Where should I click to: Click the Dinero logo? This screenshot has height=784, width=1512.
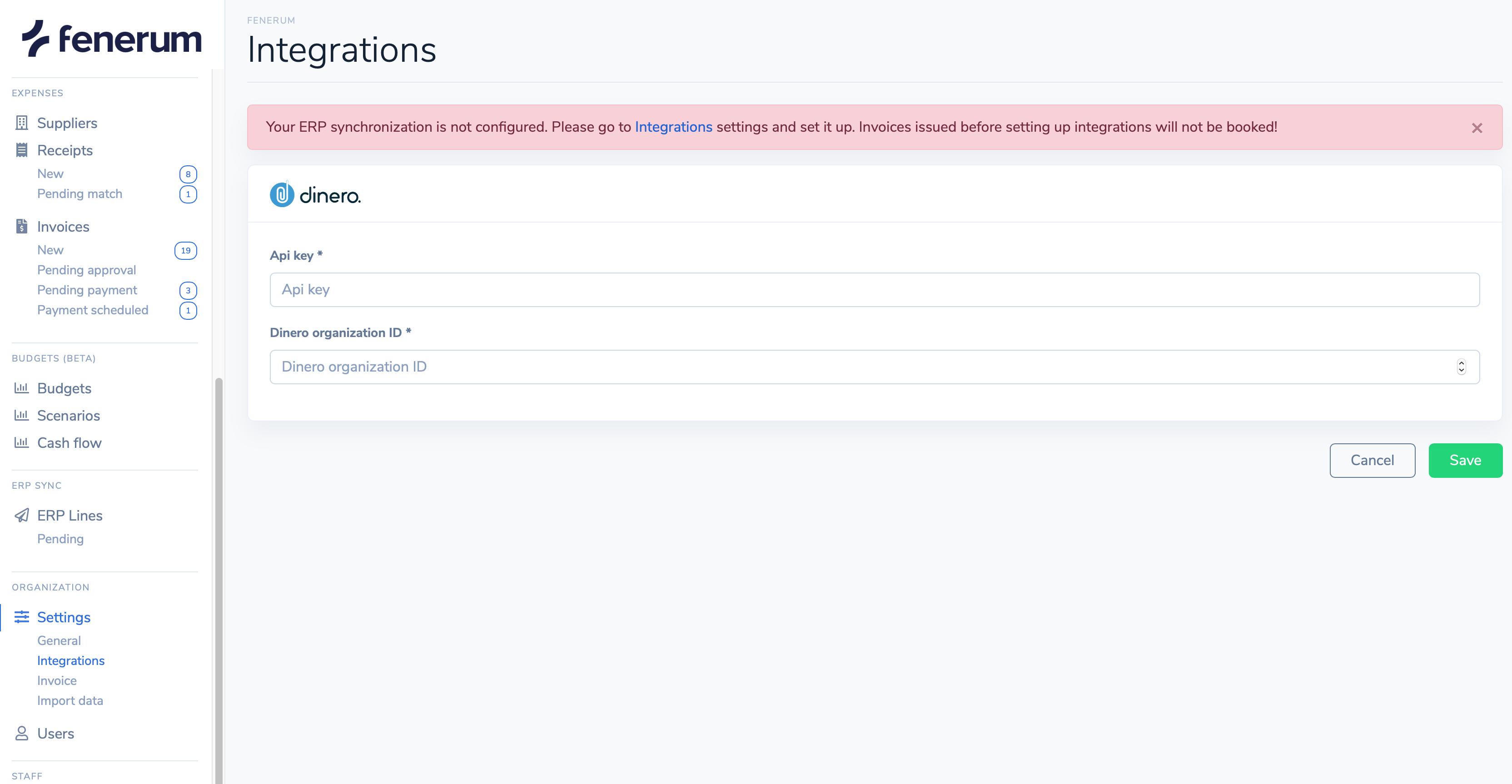tap(315, 195)
